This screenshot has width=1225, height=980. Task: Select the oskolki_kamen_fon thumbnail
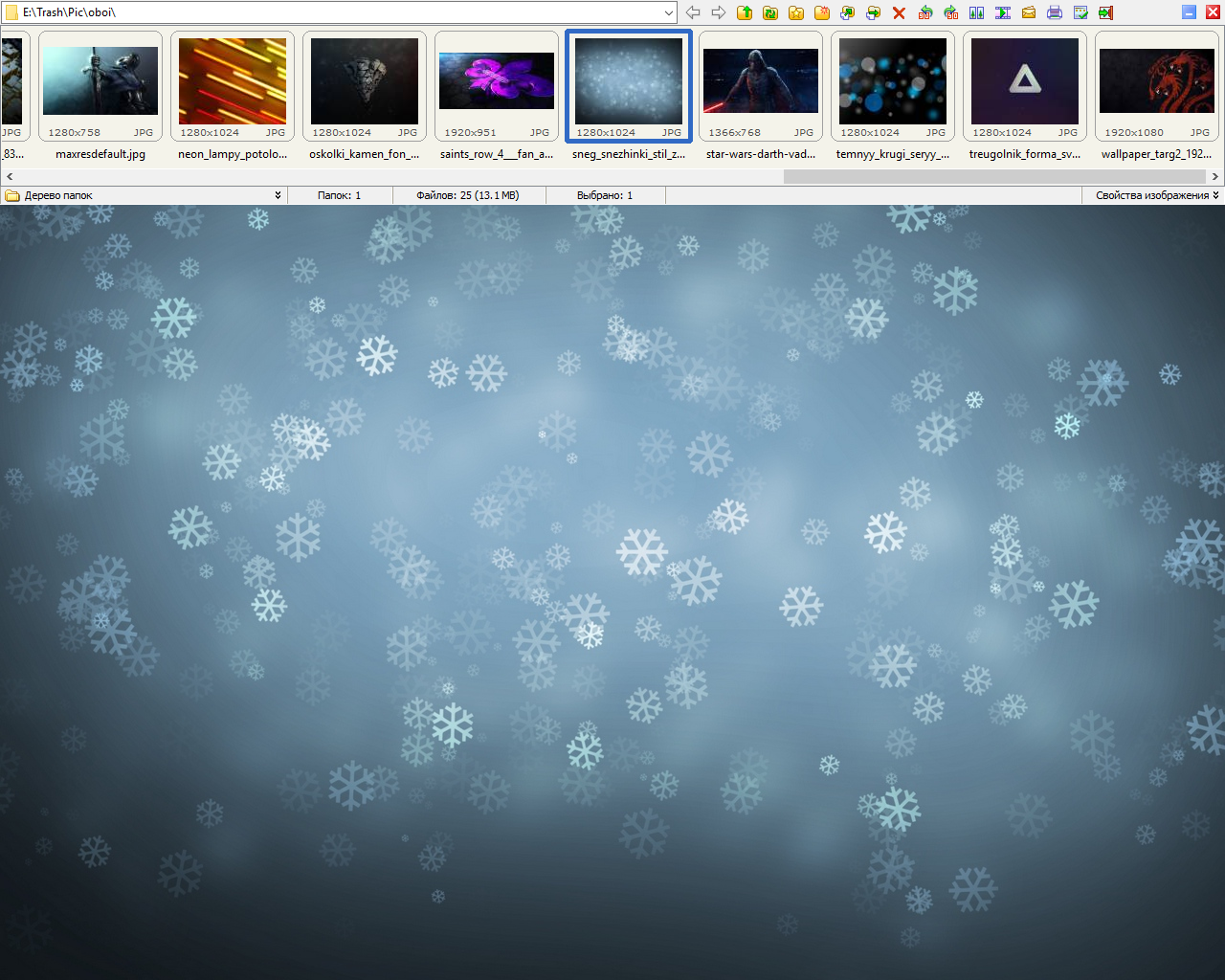click(x=365, y=85)
